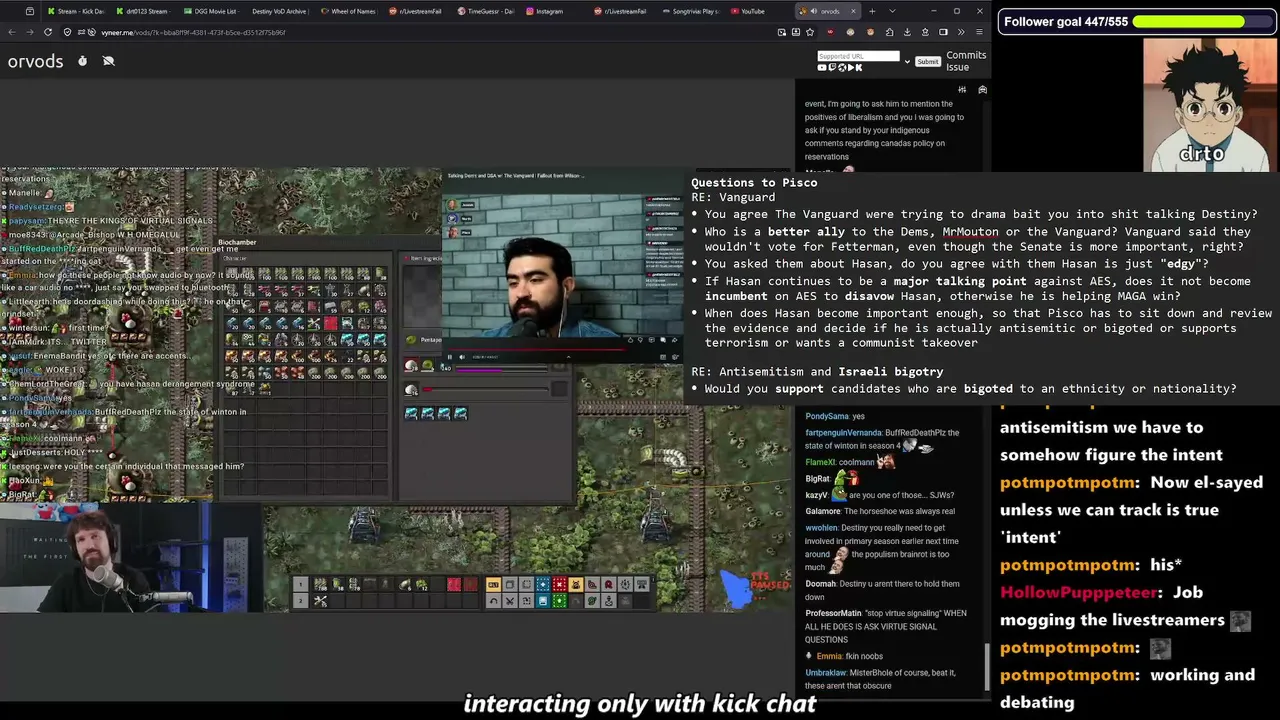This screenshot has height=720, width=1280.
Task: Click the scissors cut tool in game shortcuts
Action: tap(510, 600)
